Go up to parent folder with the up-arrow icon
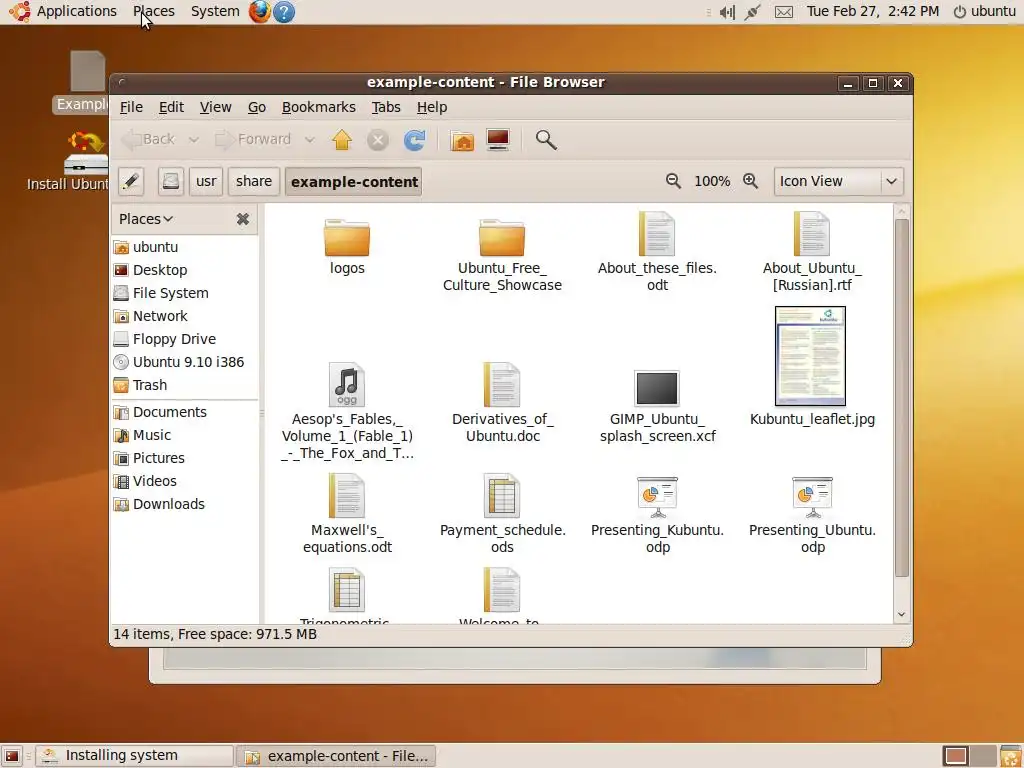1024x768 pixels. (342, 140)
